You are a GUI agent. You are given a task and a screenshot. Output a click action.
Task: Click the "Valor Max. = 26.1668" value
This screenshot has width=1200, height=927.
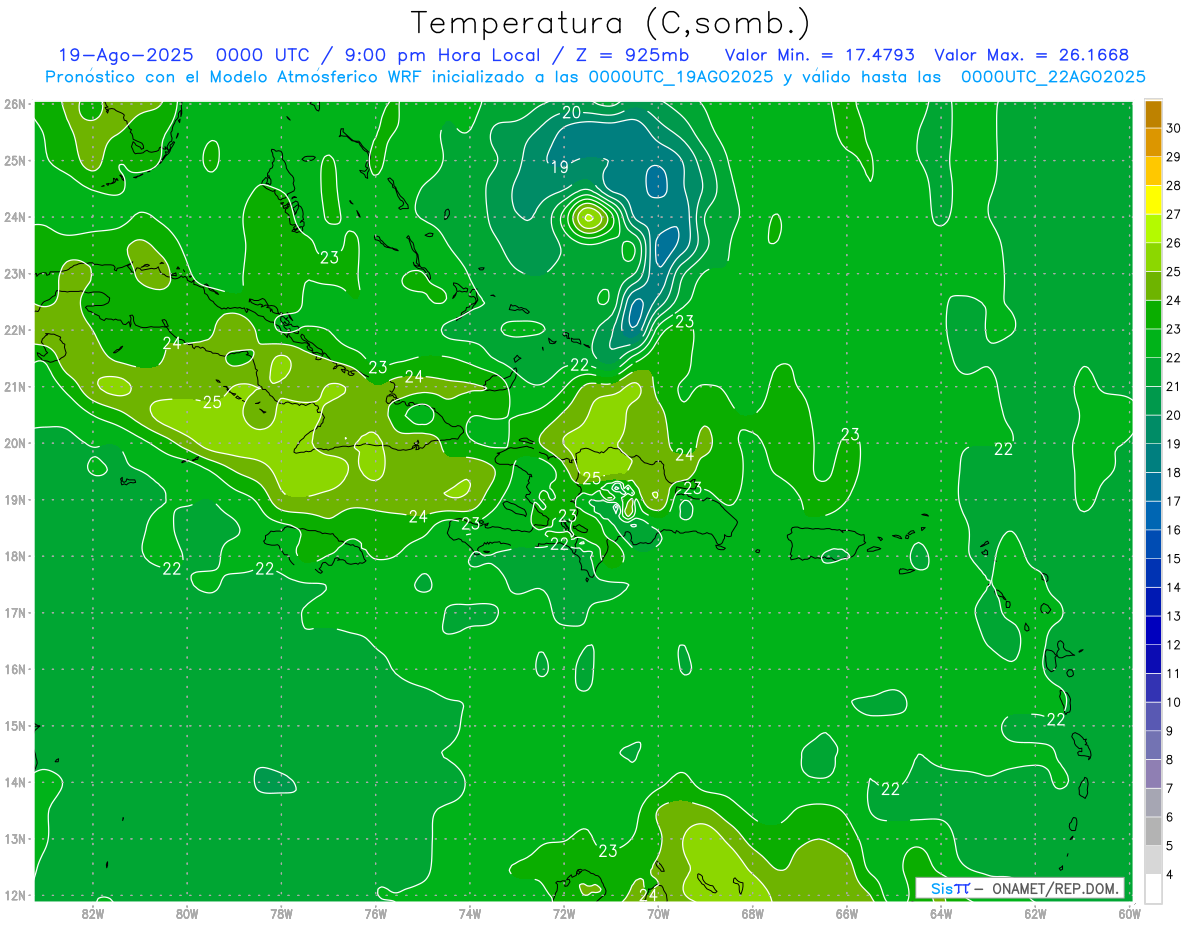pyautogui.click(x=1032, y=55)
